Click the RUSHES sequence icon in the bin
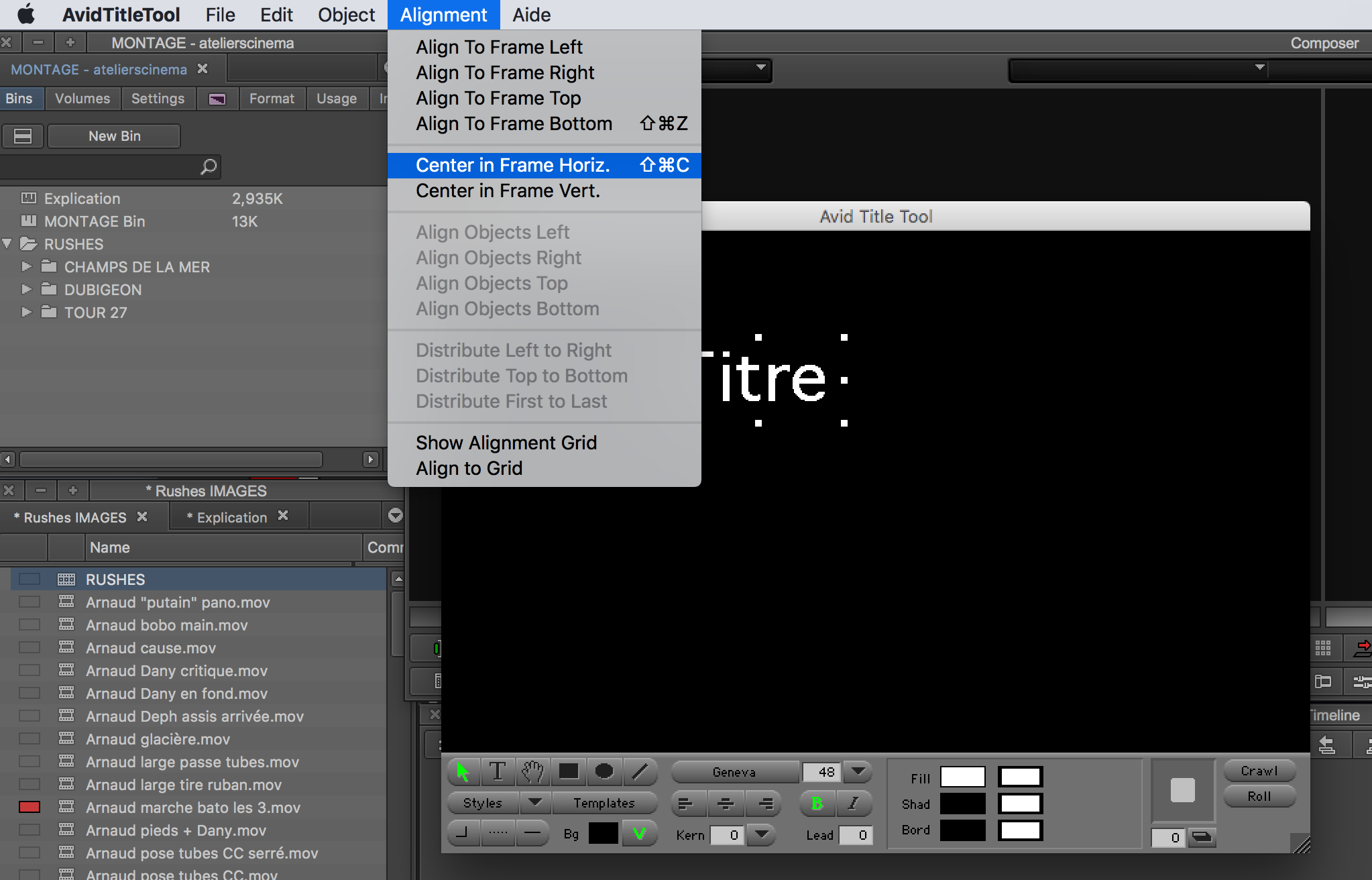 (x=66, y=579)
